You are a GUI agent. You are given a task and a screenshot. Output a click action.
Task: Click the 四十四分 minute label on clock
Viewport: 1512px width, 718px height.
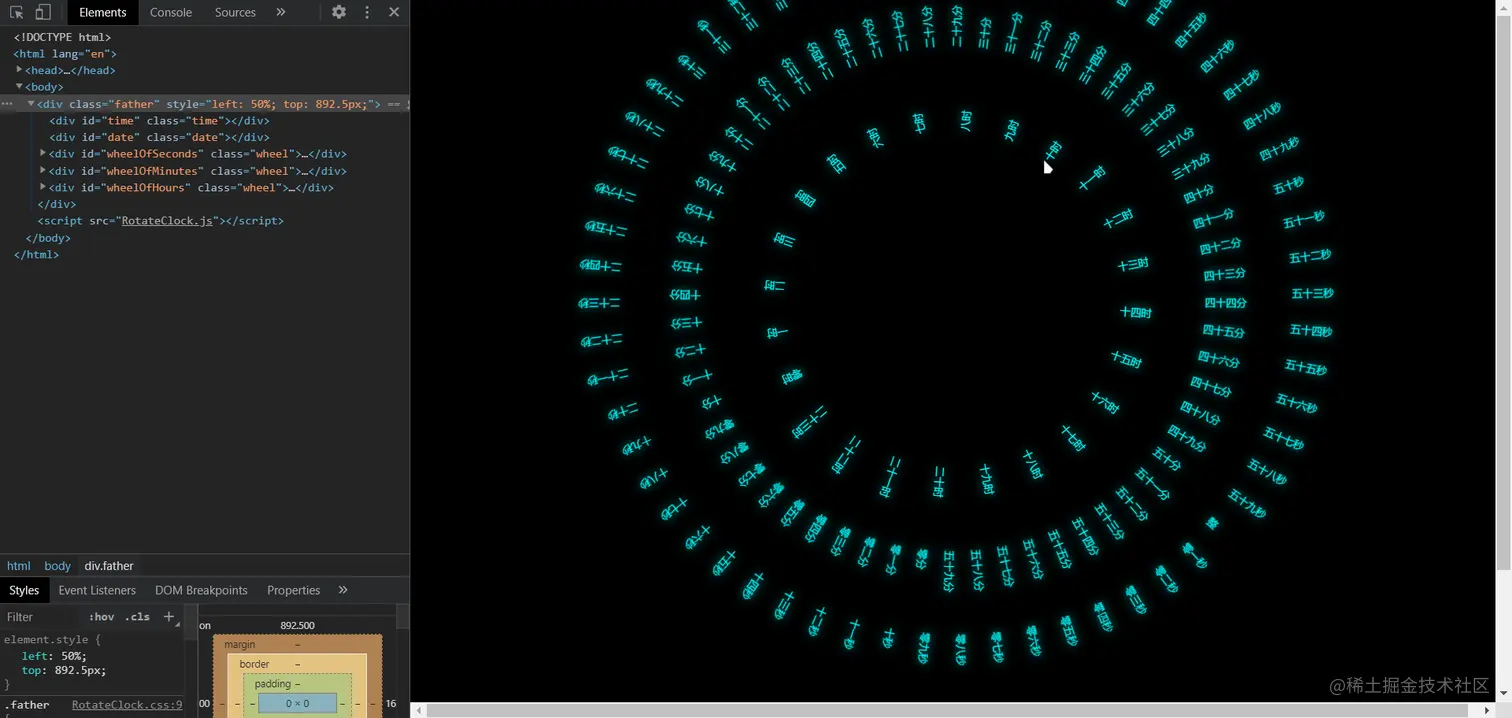pyautogui.click(x=1225, y=303)
